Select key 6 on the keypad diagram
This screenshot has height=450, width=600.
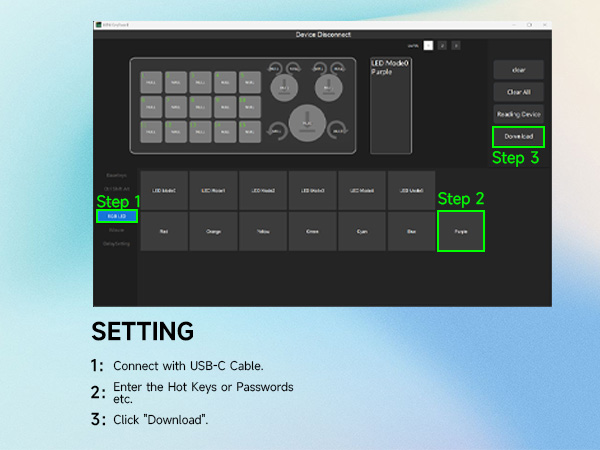(151, 107)
